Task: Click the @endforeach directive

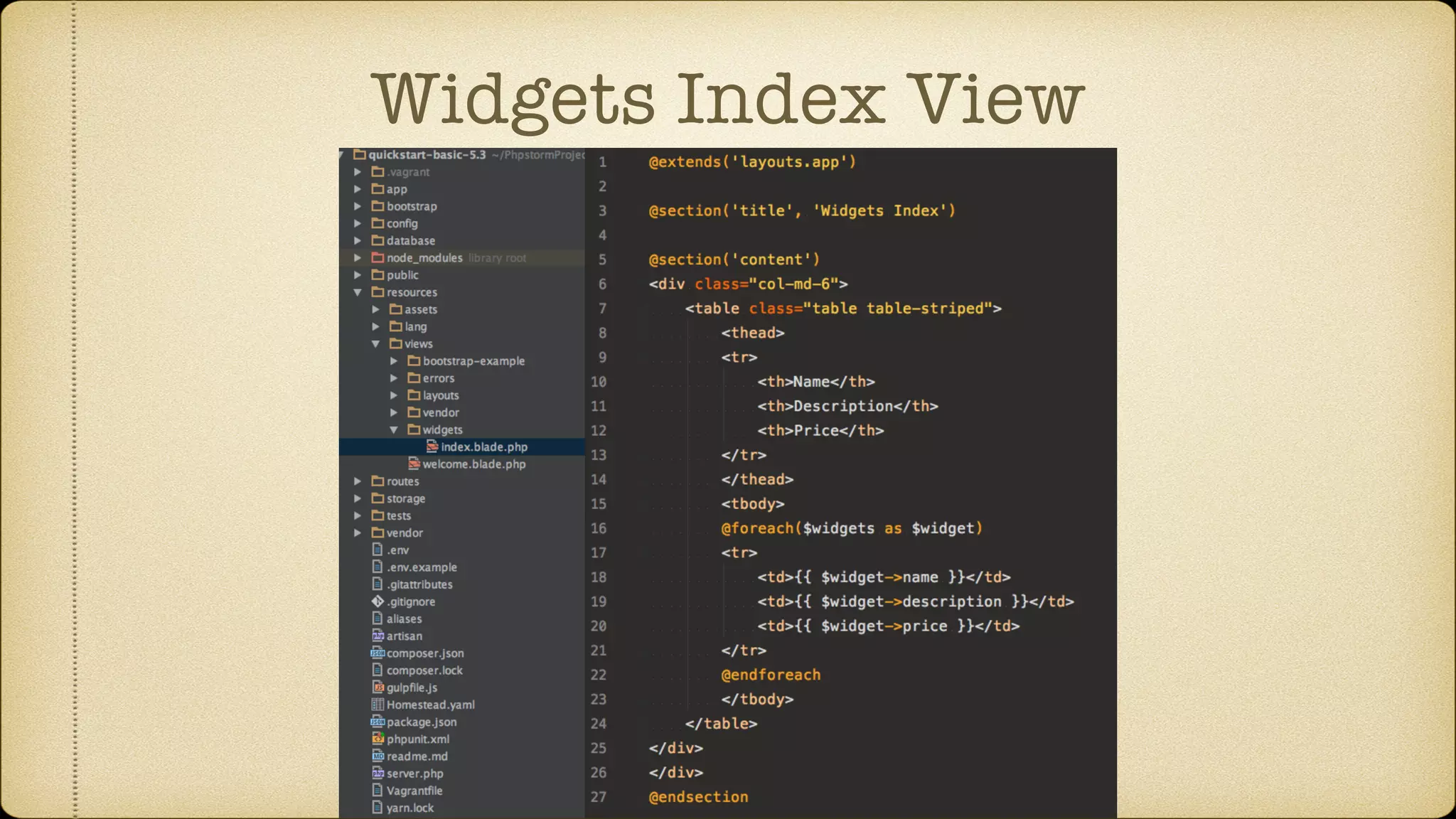Action: tap(771, 675)
